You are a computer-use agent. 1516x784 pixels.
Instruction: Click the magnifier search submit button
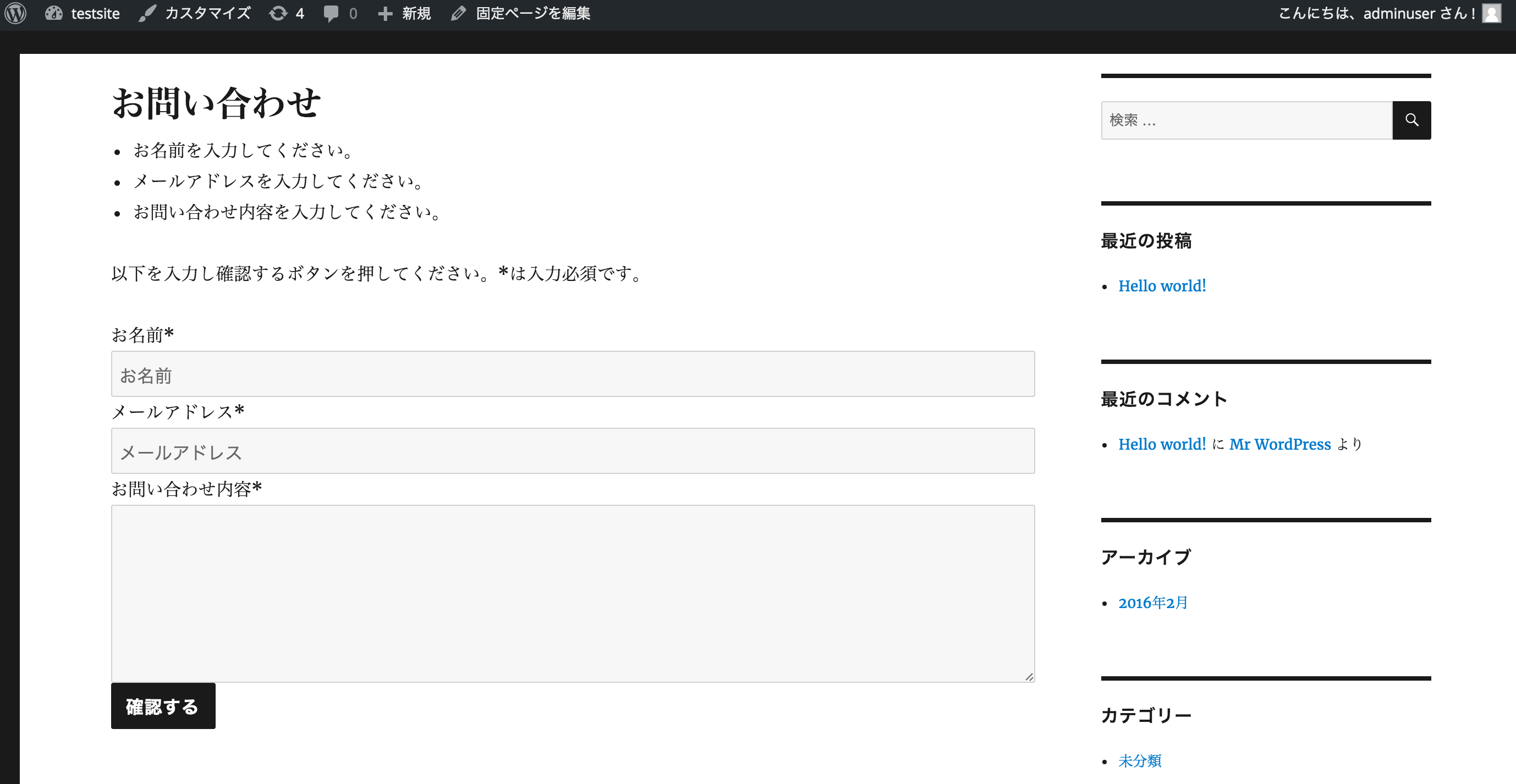click(x=1411, y=120)
